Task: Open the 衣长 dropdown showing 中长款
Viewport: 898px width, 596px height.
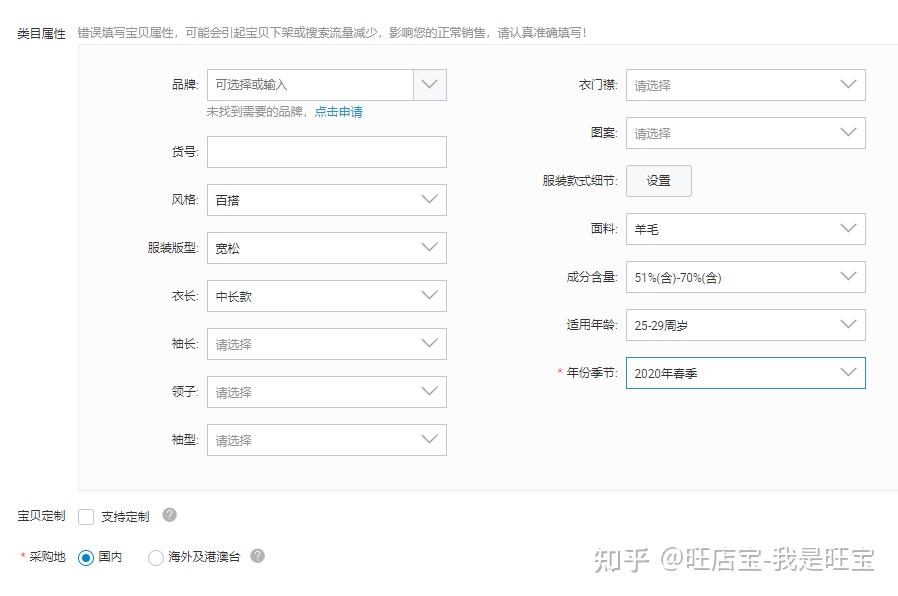Action: (x=326, y=296)
